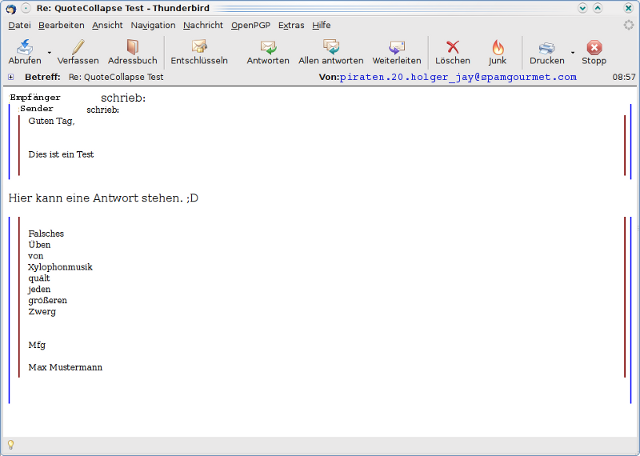Image resolution: width=640 pixels, height=456 pixels.
Task: Open the Drucken dropdown arrow
Action: (573, 52)
